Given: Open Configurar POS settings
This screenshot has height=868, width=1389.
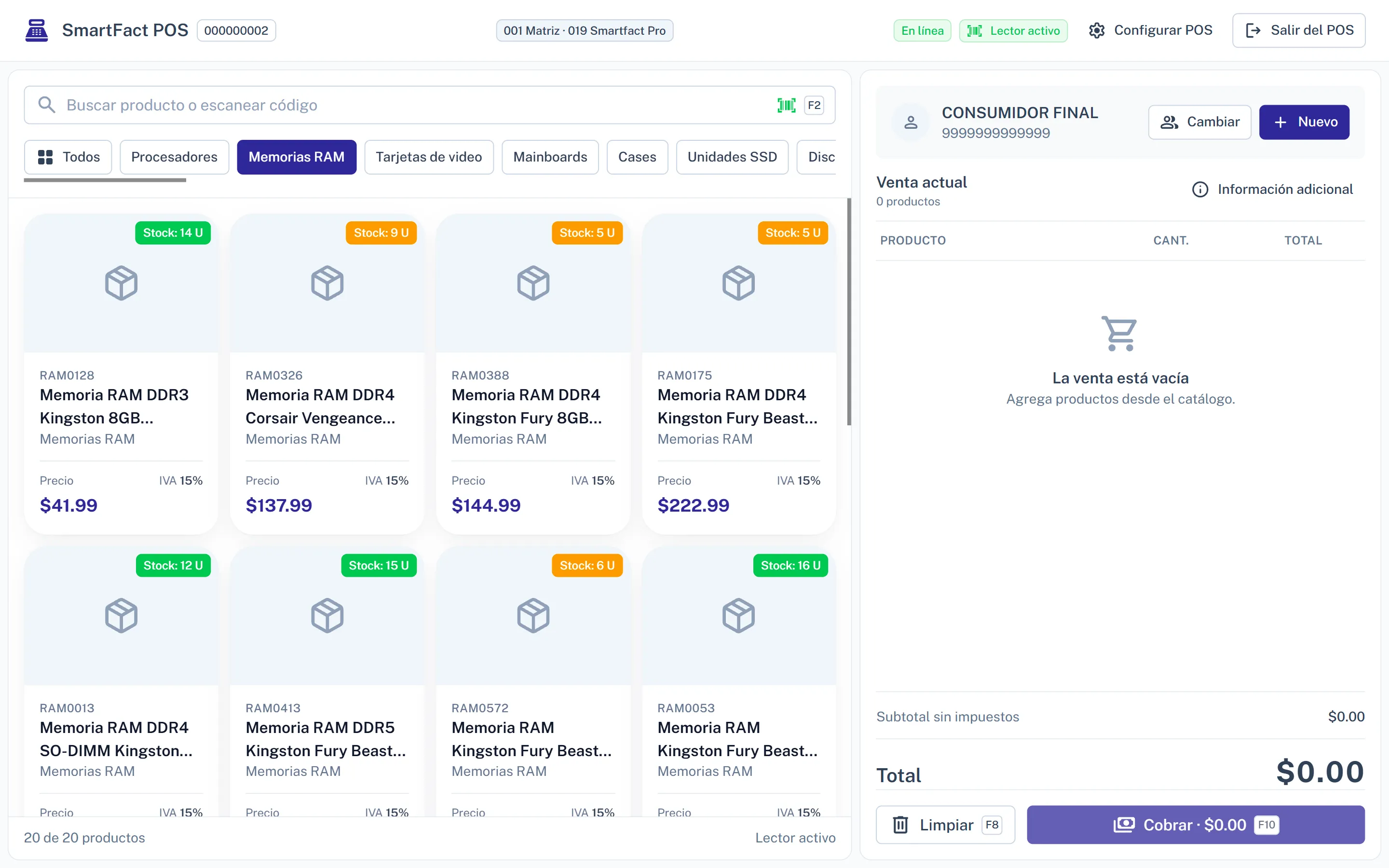Looking at the screenshot, I should [x=1150, y=30].
